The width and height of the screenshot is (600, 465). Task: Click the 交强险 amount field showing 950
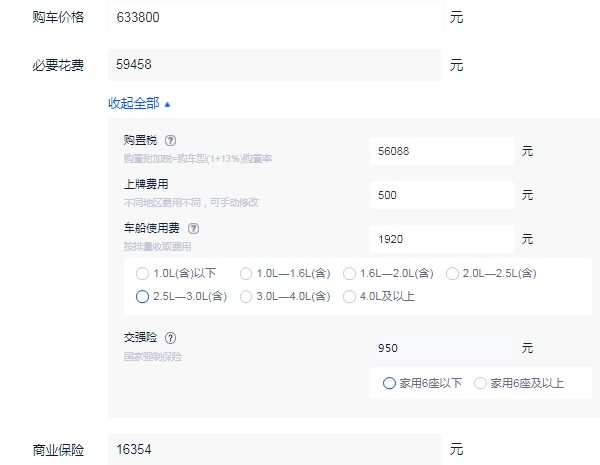[x=440, y=348]
